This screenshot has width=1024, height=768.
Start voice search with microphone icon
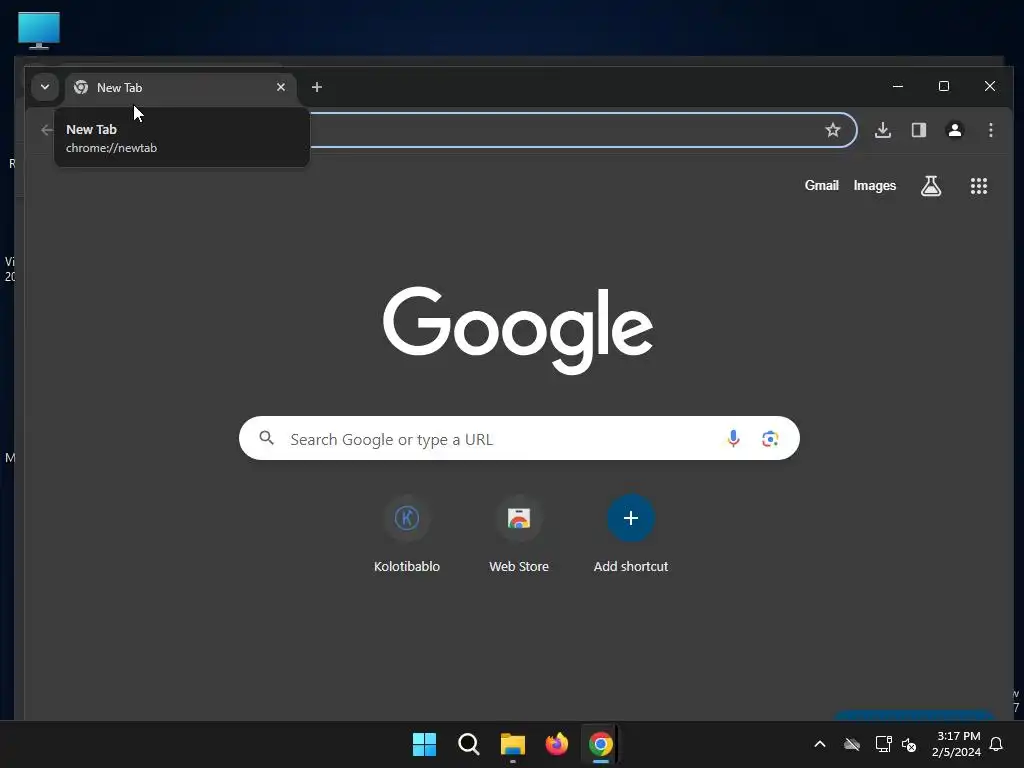click(x=733, y=438)
